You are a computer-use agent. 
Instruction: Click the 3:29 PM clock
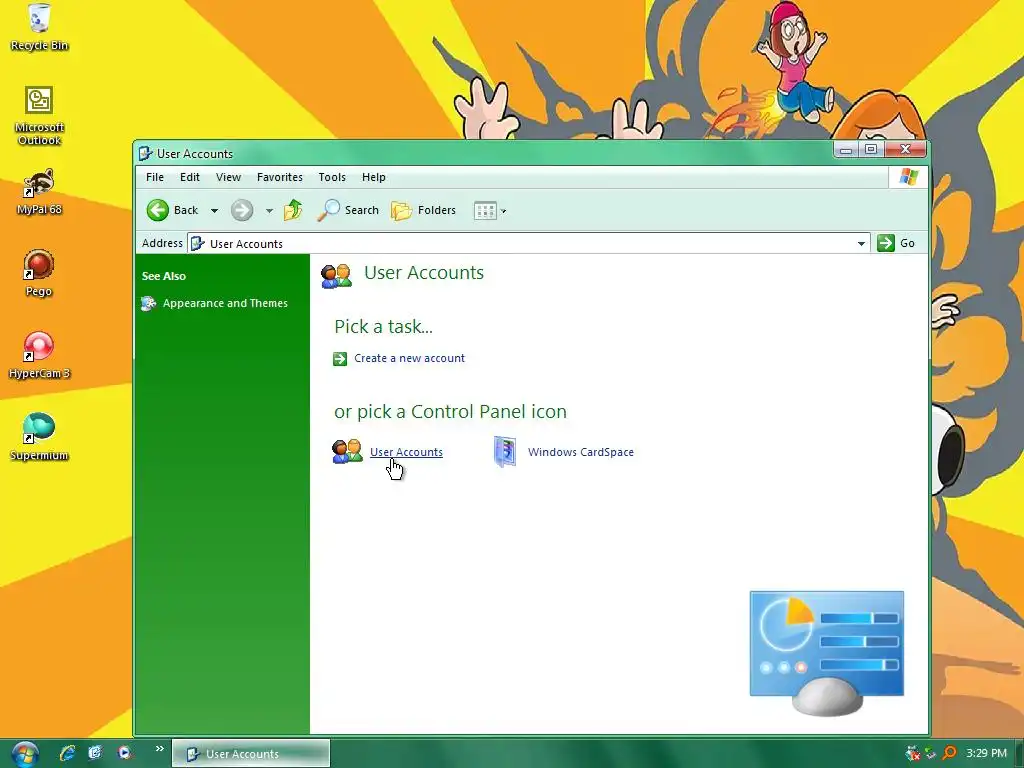[x=987, y=754]
